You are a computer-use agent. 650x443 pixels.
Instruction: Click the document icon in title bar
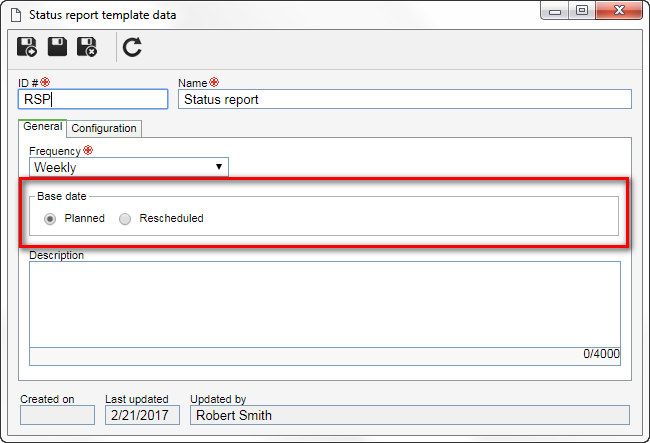(16, 15)
